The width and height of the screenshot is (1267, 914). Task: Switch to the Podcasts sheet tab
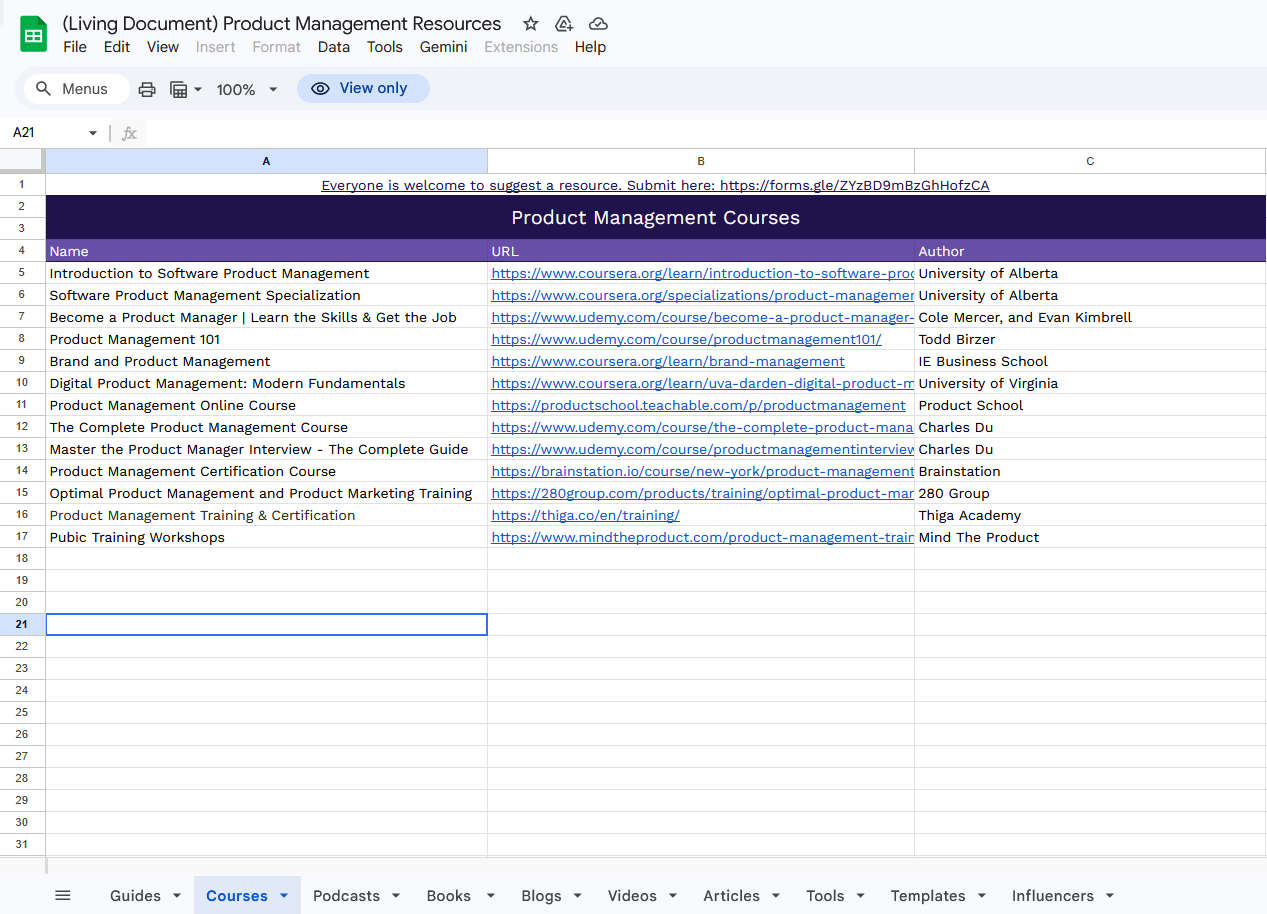click(346, 896)
